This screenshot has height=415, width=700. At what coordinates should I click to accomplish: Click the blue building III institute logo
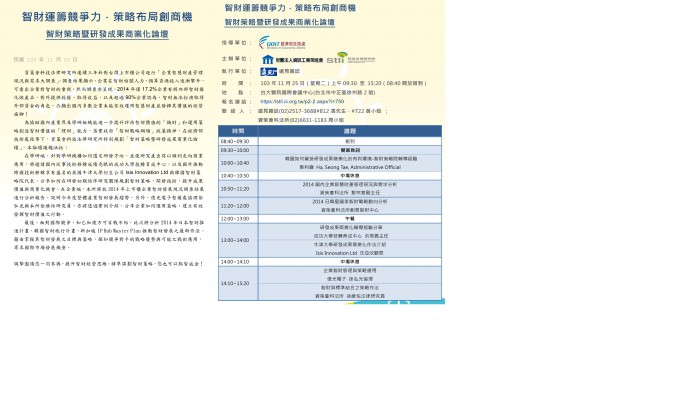(292, 59)
